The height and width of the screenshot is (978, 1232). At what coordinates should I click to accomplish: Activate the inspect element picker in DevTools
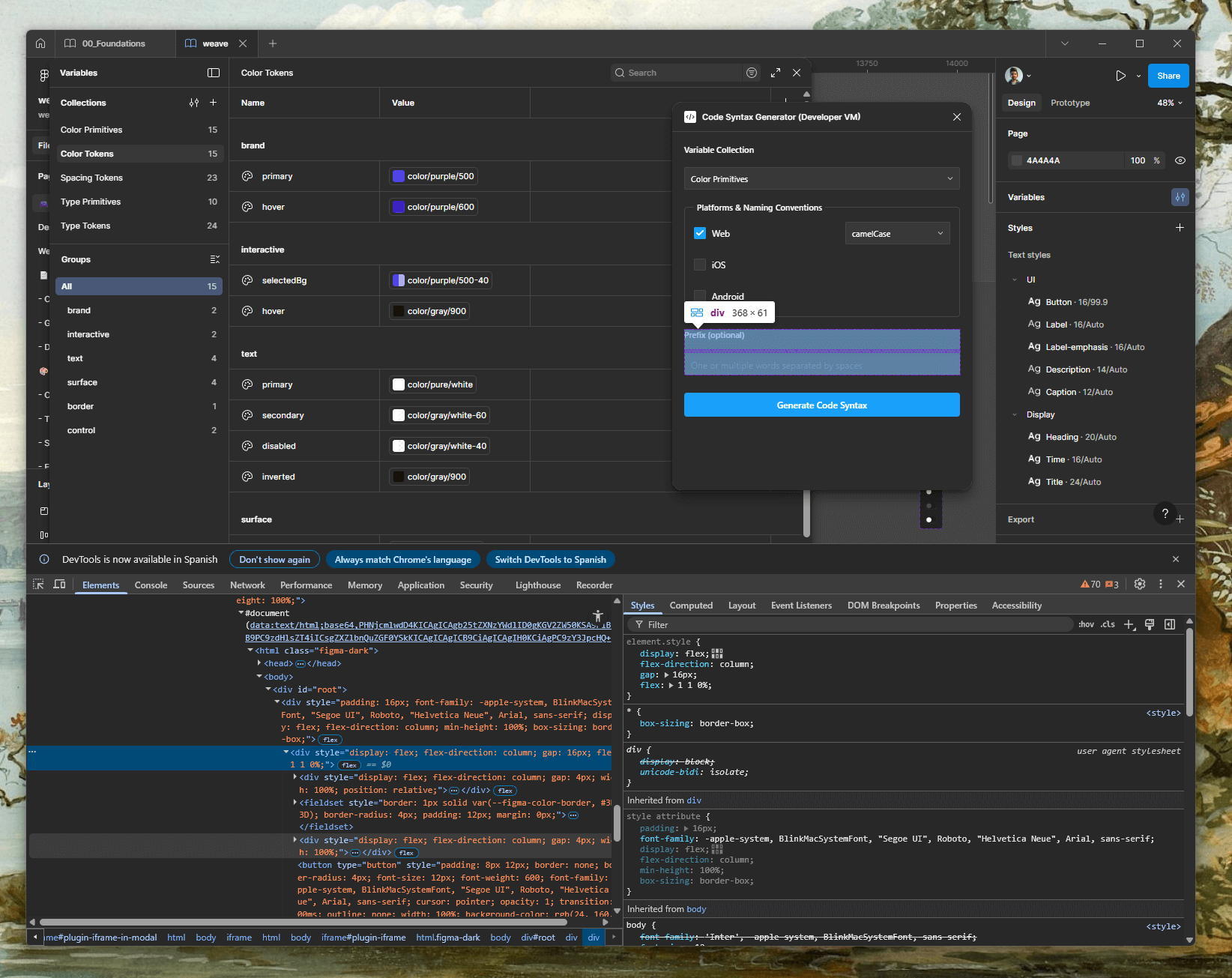pos(38,585)
